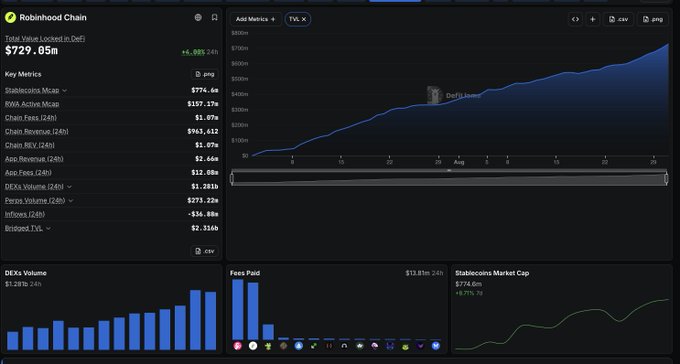
Task: Click App Revenue (24h) label
Action: coord(34,159)
